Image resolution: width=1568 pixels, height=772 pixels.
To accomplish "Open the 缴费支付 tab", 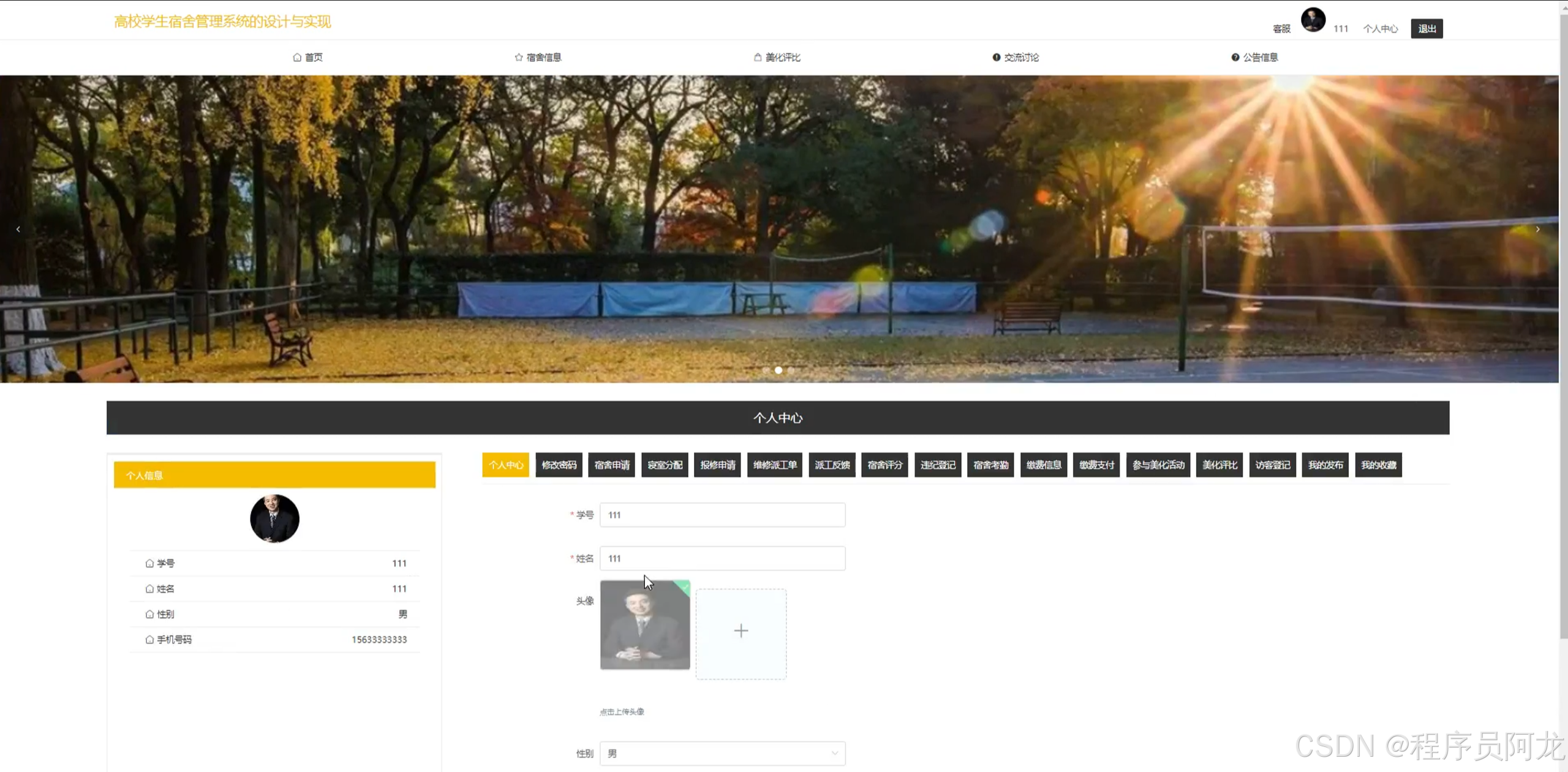I will click(x=1096, y=465).
